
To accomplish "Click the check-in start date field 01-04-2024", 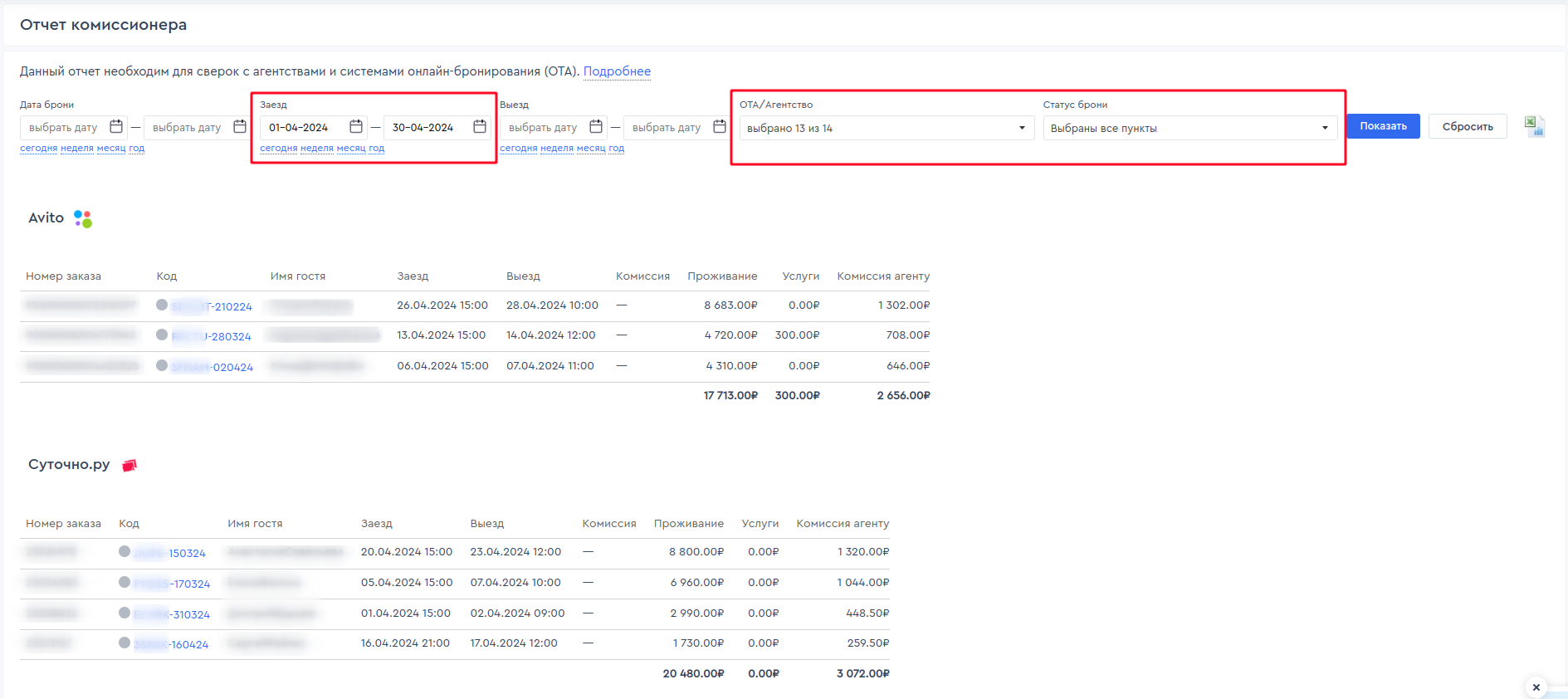I will [x=300, y=128].
